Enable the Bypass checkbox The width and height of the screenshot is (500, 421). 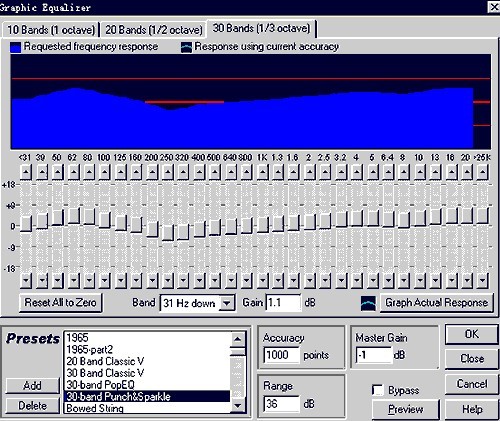tap(378, 390)
